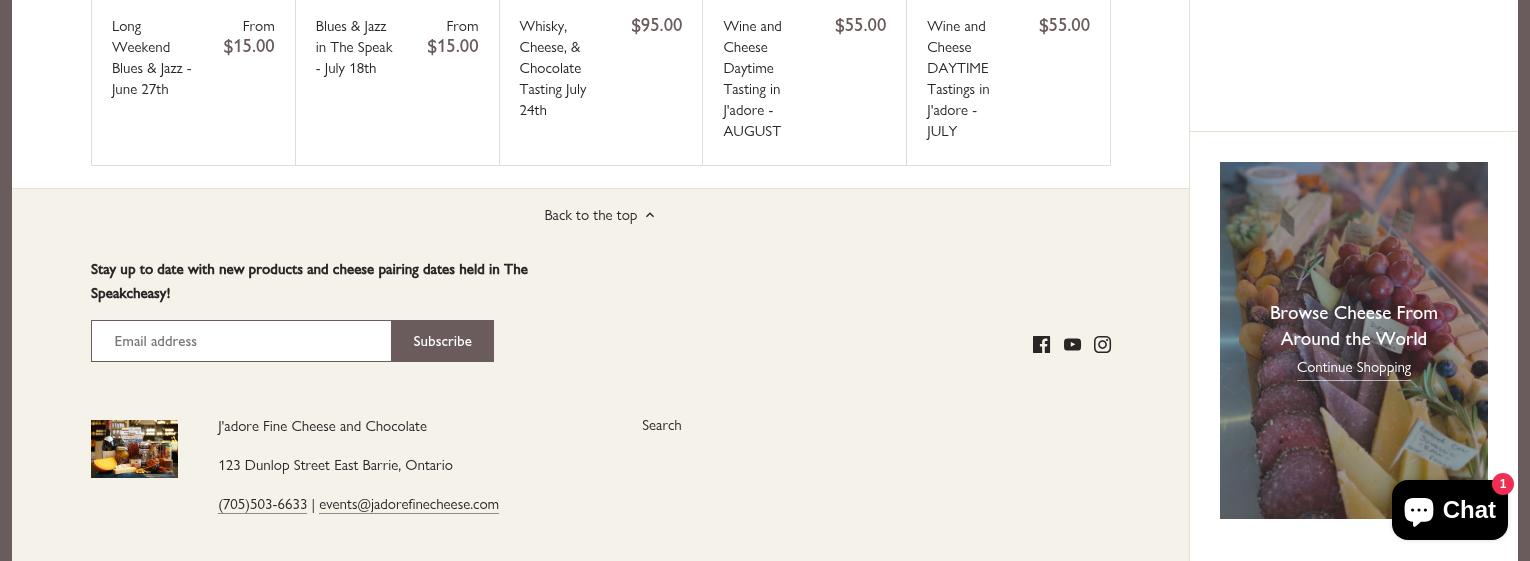This screenshot has height=561, width=1530.
Task: Open the Facebook social icon
Action: [1041, 345]
